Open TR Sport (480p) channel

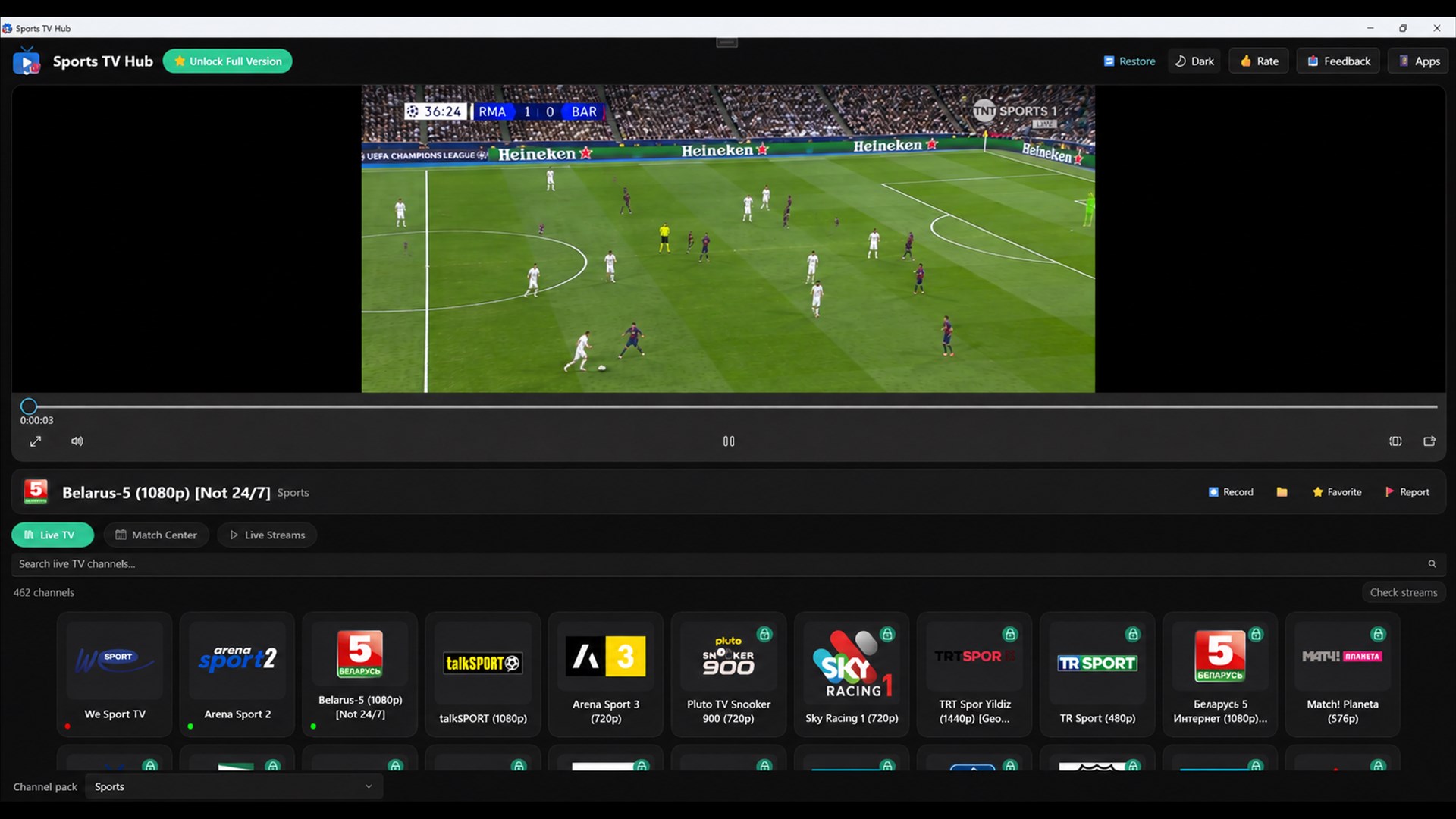[1097, 674]
